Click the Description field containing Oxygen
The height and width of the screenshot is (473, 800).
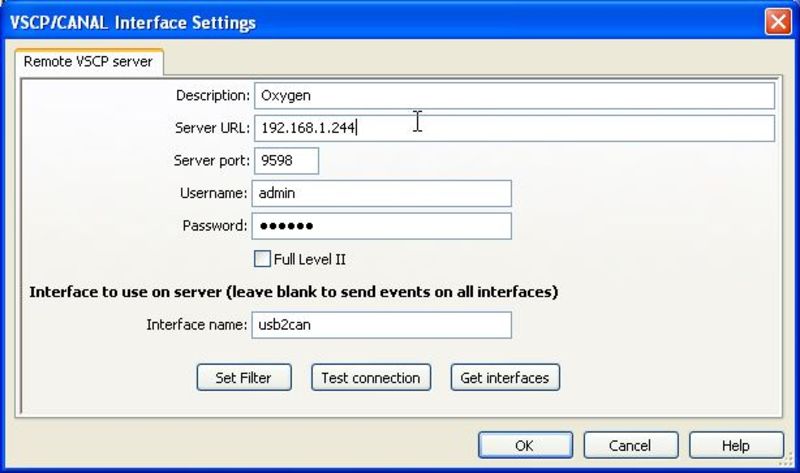tap(513, 95)
